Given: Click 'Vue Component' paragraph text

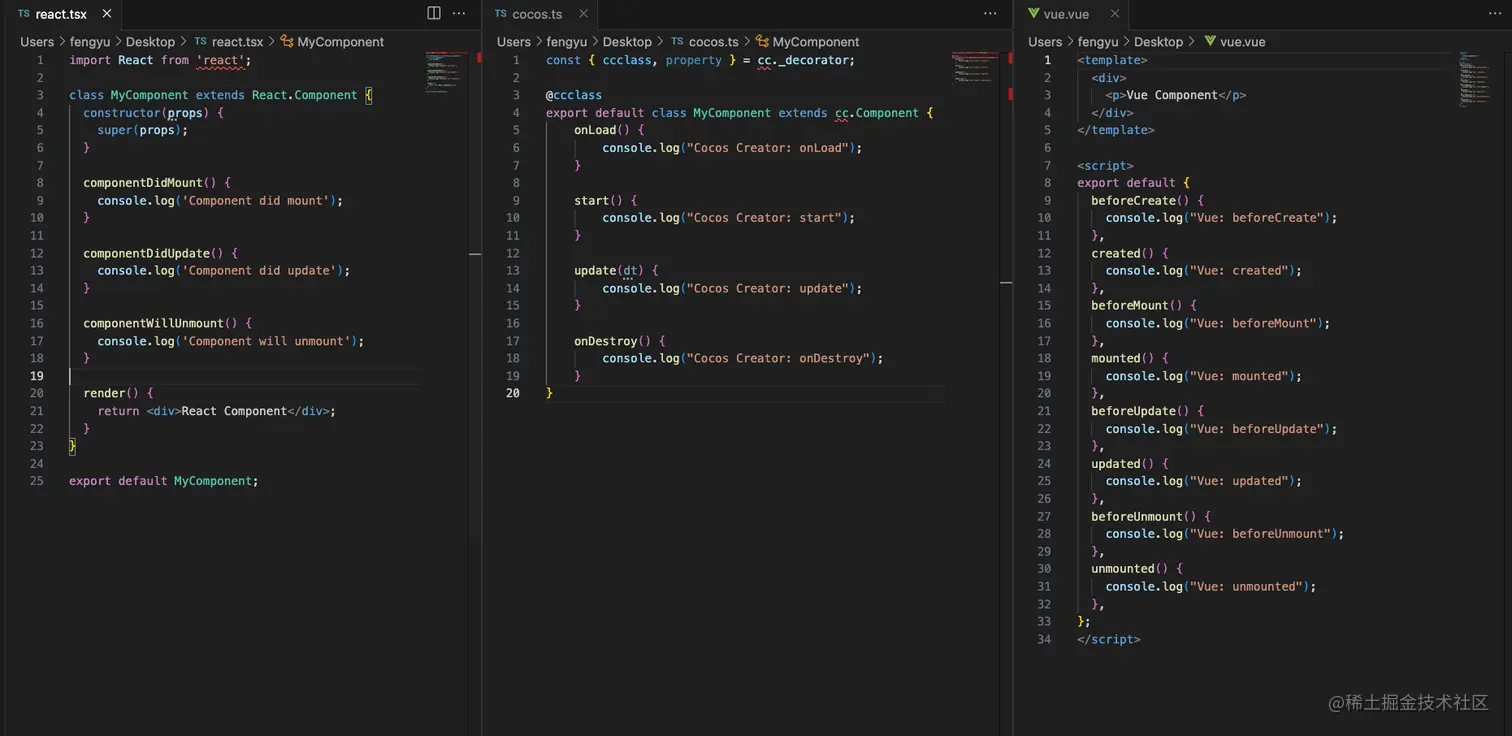Looking at the screenshot, I should (1172, 95).
